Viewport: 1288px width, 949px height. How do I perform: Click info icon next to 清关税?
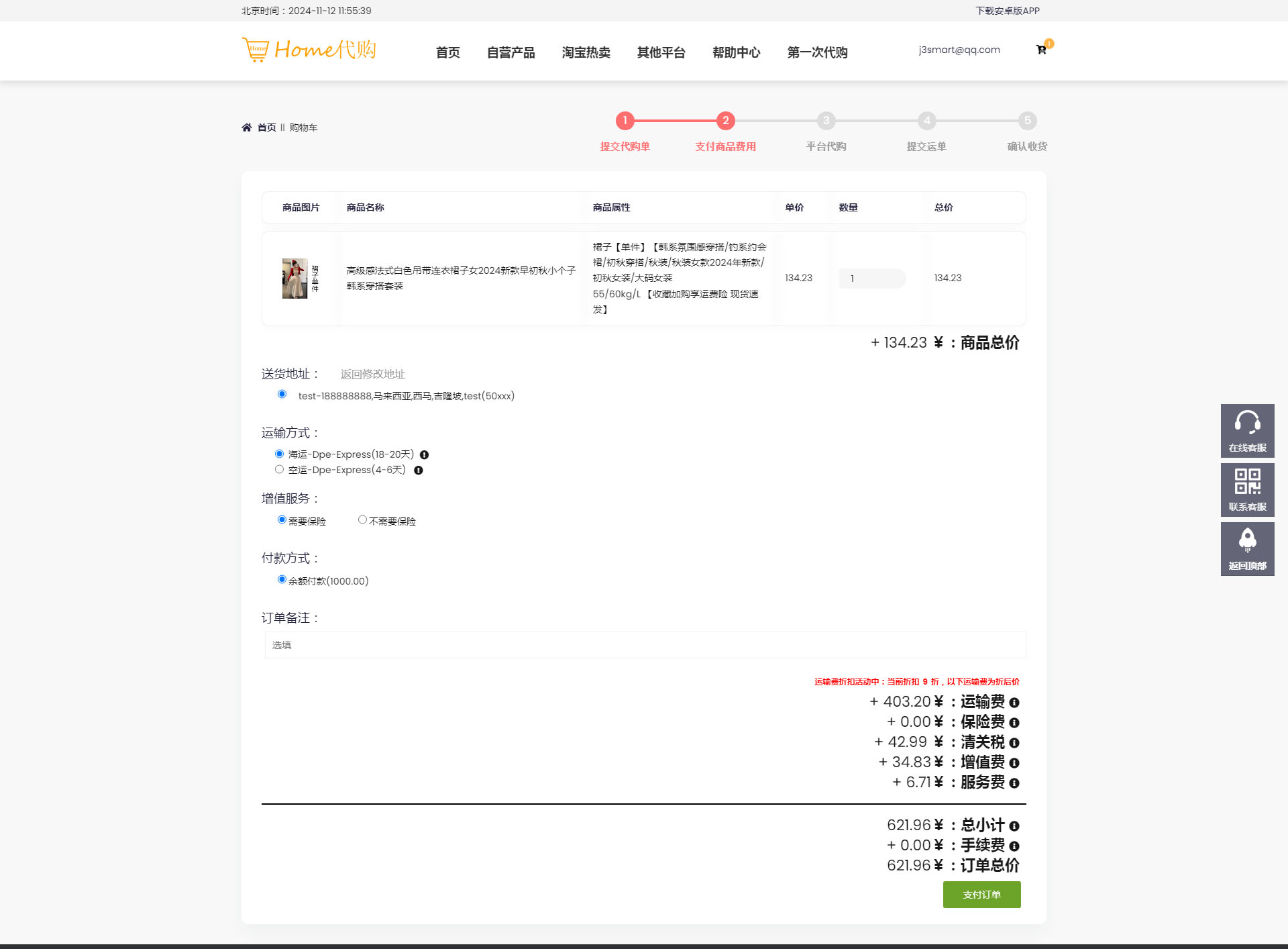coord(1014,743)
